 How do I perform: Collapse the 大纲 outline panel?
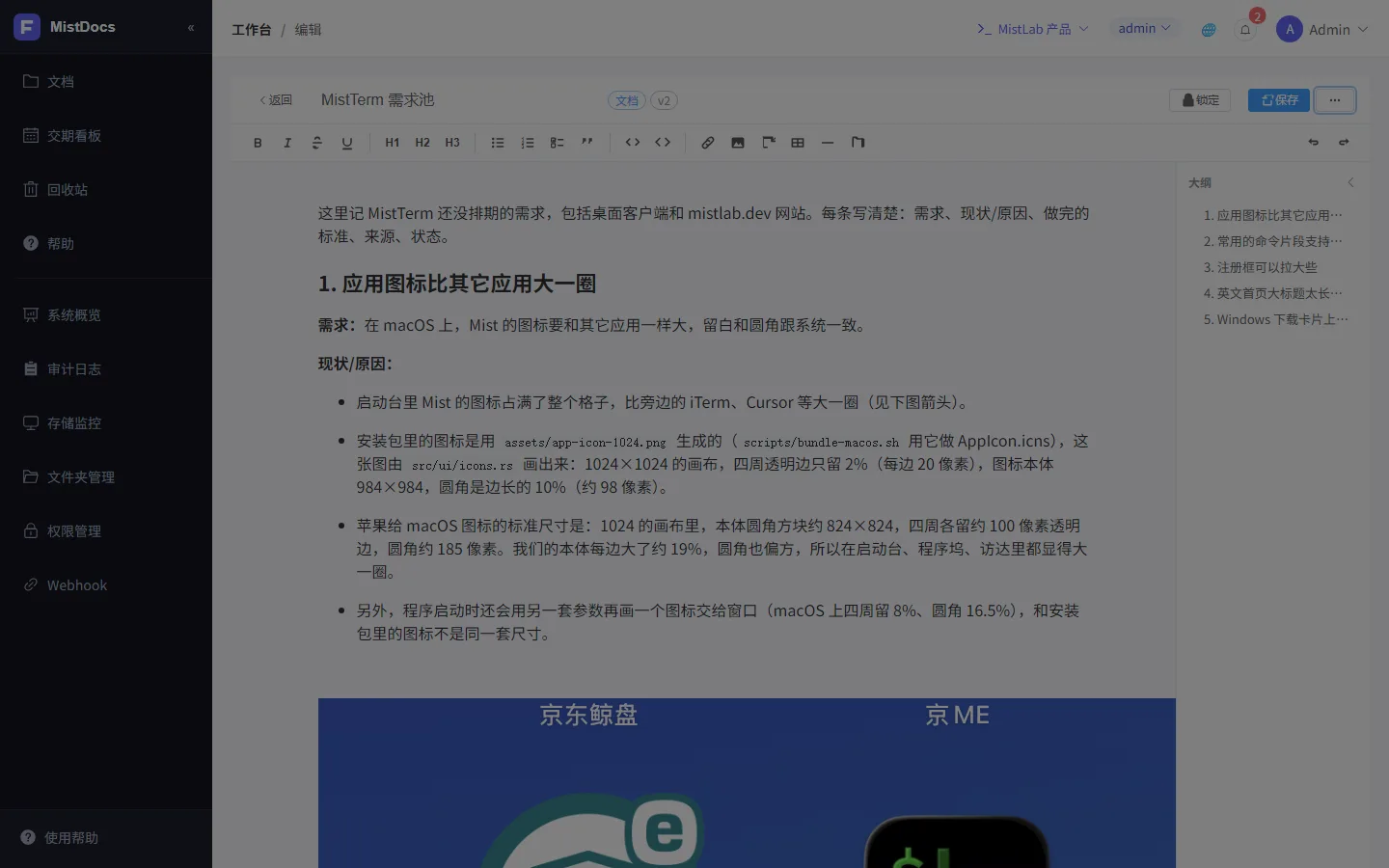(x=1350, y=182)
